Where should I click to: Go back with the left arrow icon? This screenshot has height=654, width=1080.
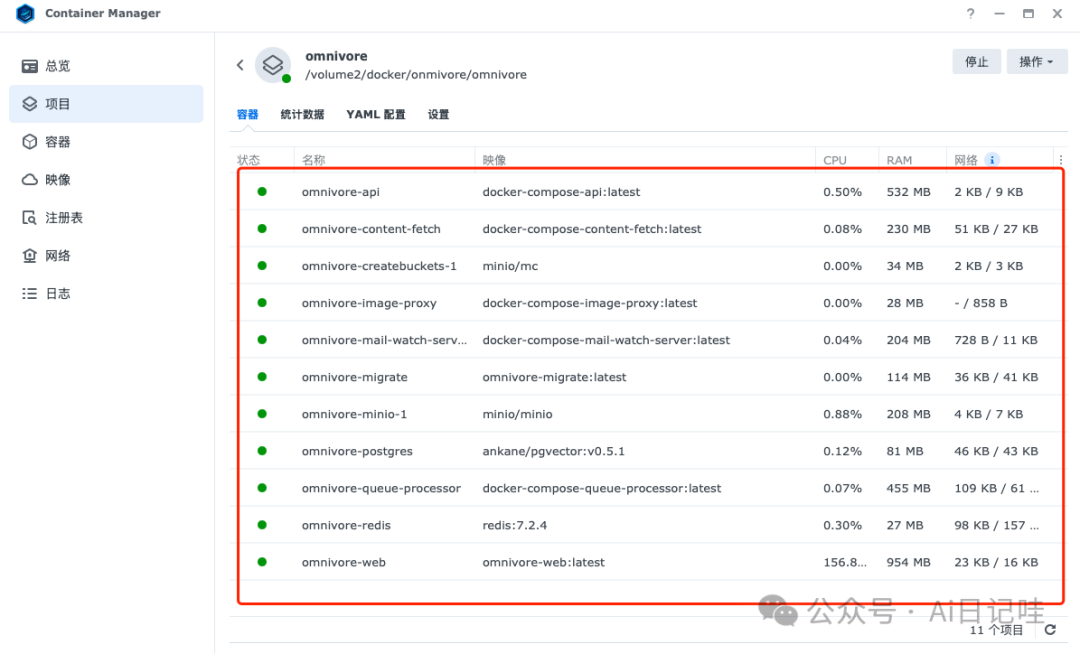[x=240, y=65]
